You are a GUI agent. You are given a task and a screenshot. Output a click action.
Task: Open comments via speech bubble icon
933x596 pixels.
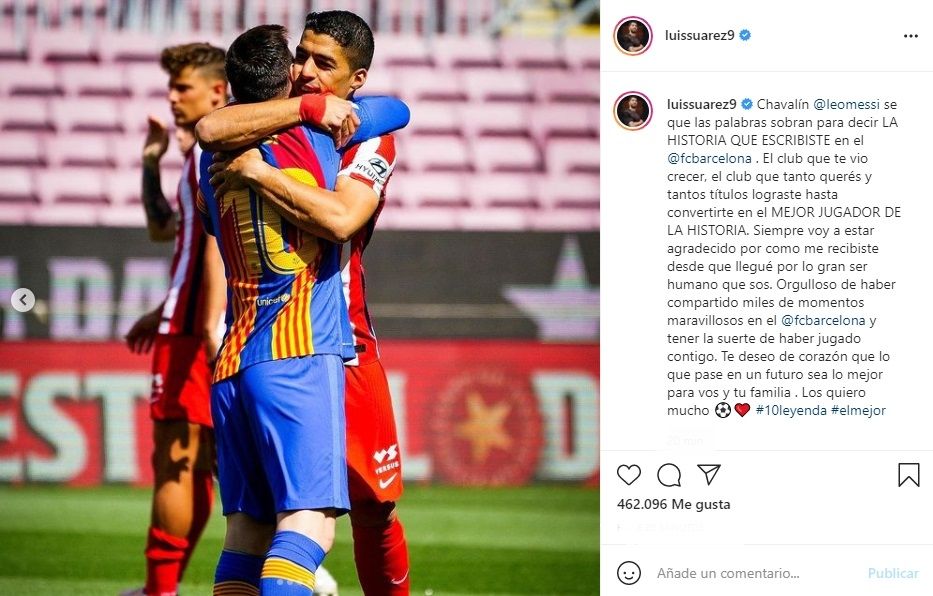[x=669, y=475]
